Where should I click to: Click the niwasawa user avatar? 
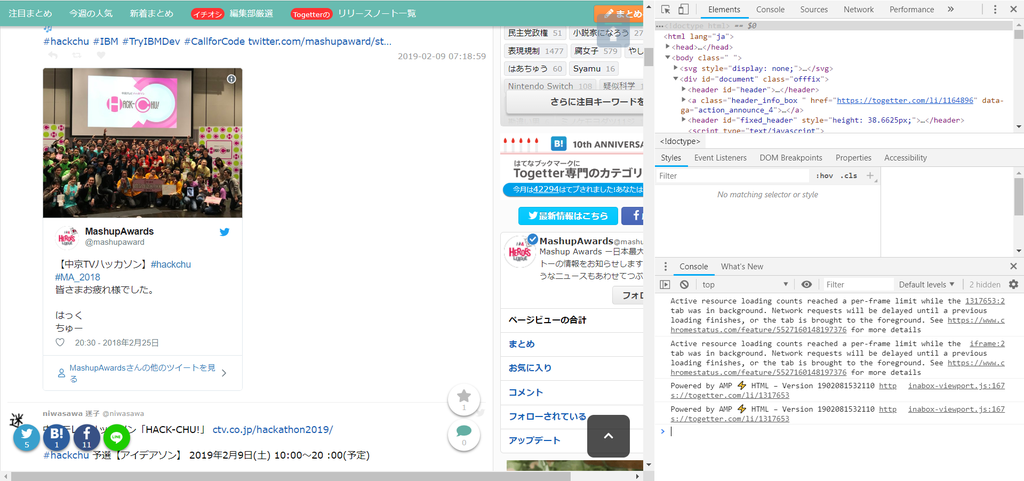[18, 419]
